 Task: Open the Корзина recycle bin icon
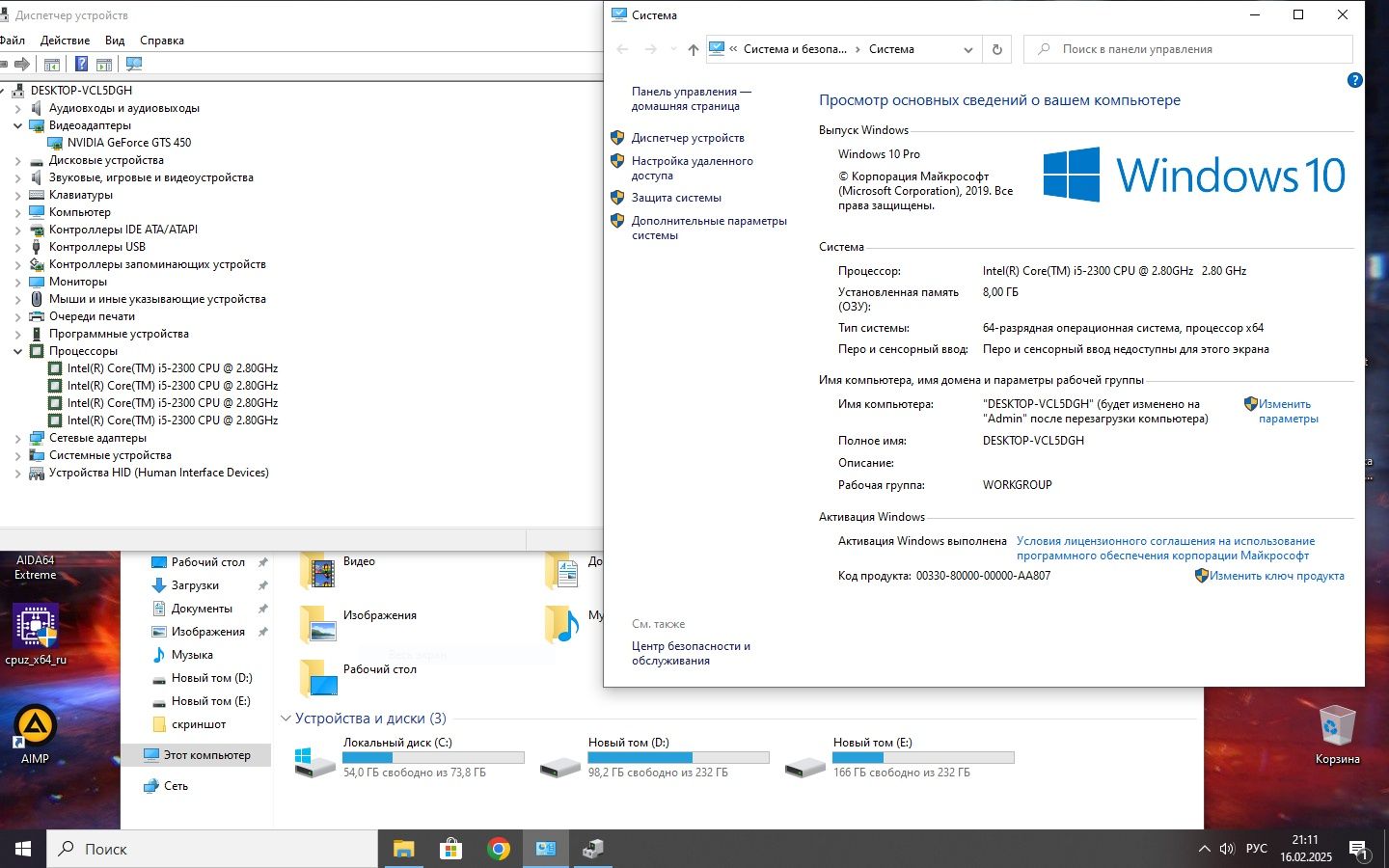1337,735
